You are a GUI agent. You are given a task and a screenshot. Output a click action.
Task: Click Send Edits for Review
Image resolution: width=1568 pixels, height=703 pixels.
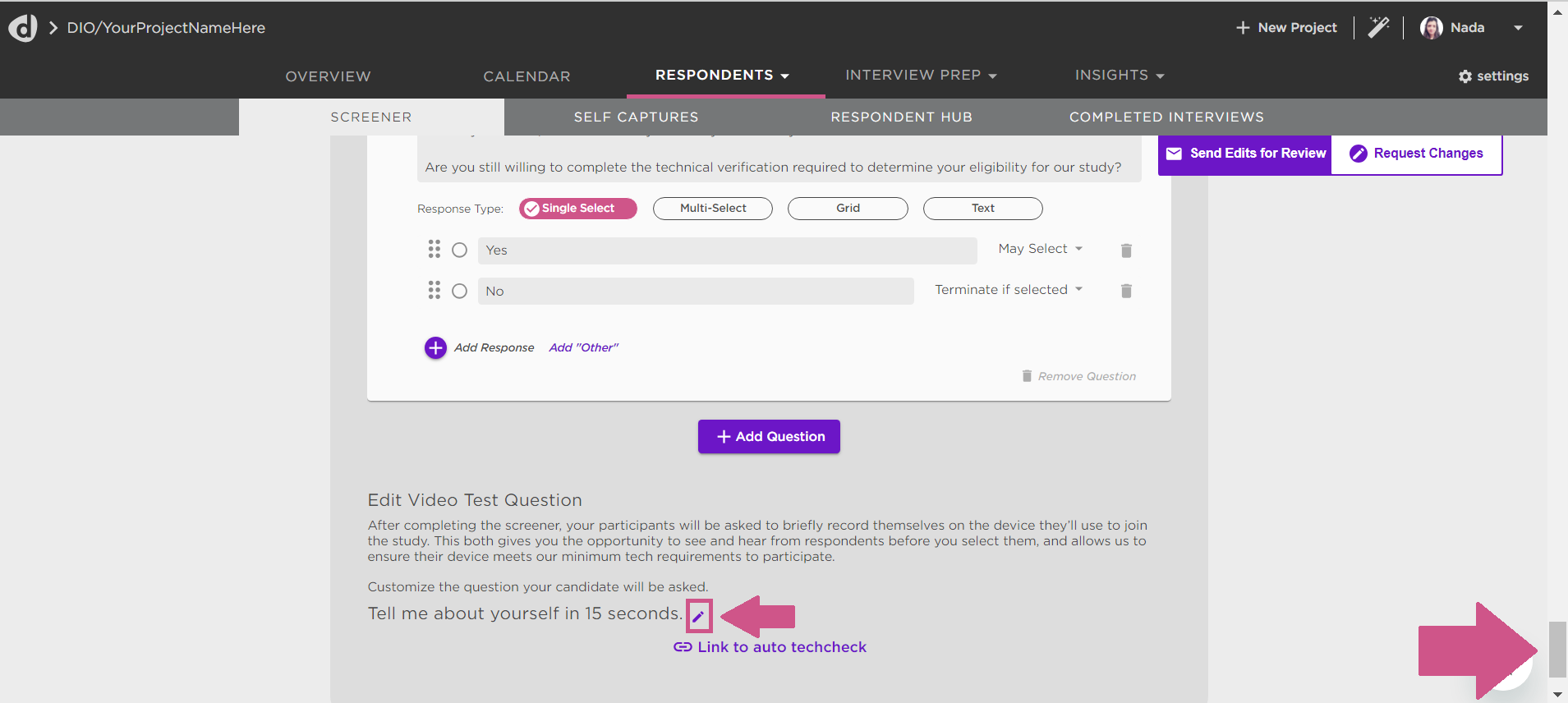click(x=1245, y=154)
